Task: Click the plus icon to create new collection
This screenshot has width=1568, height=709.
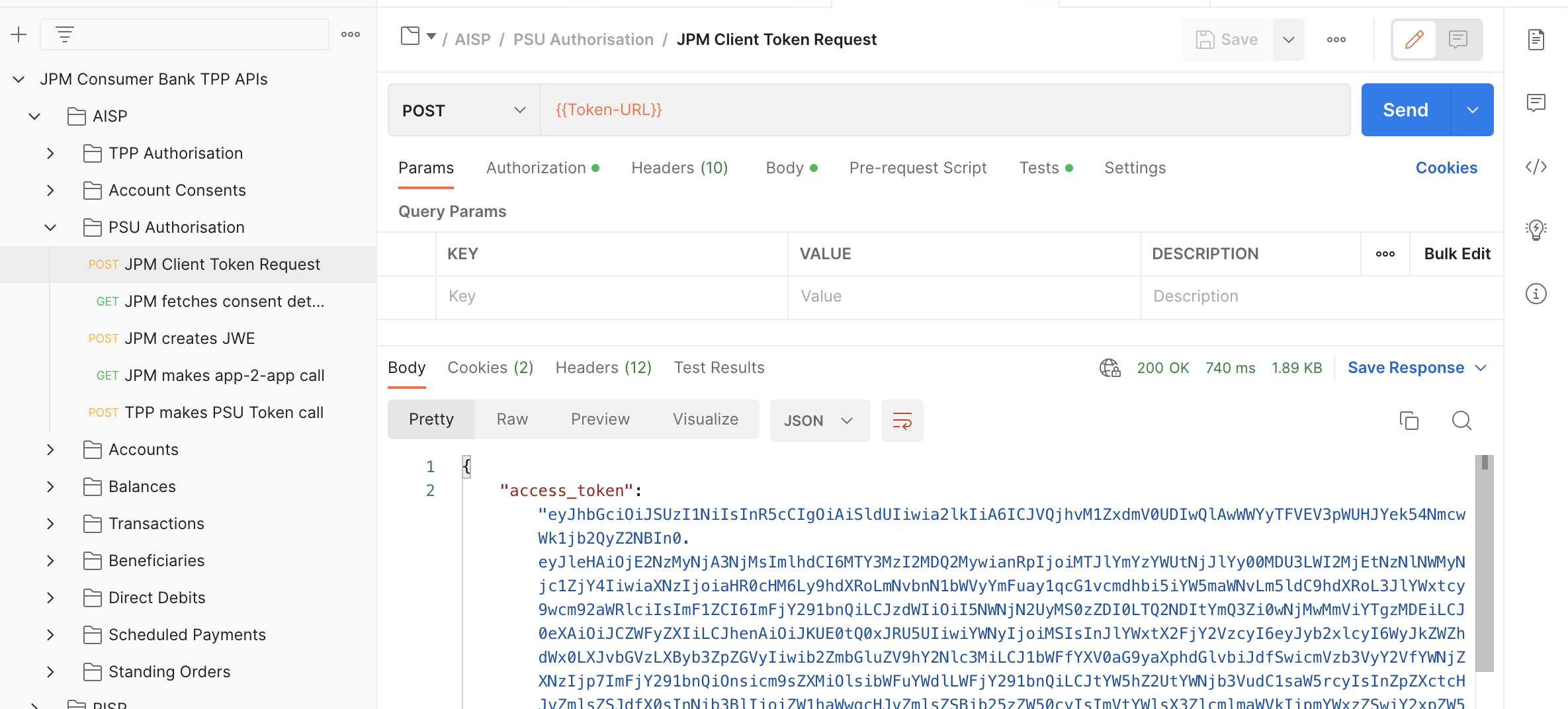Action: [19, 34]
